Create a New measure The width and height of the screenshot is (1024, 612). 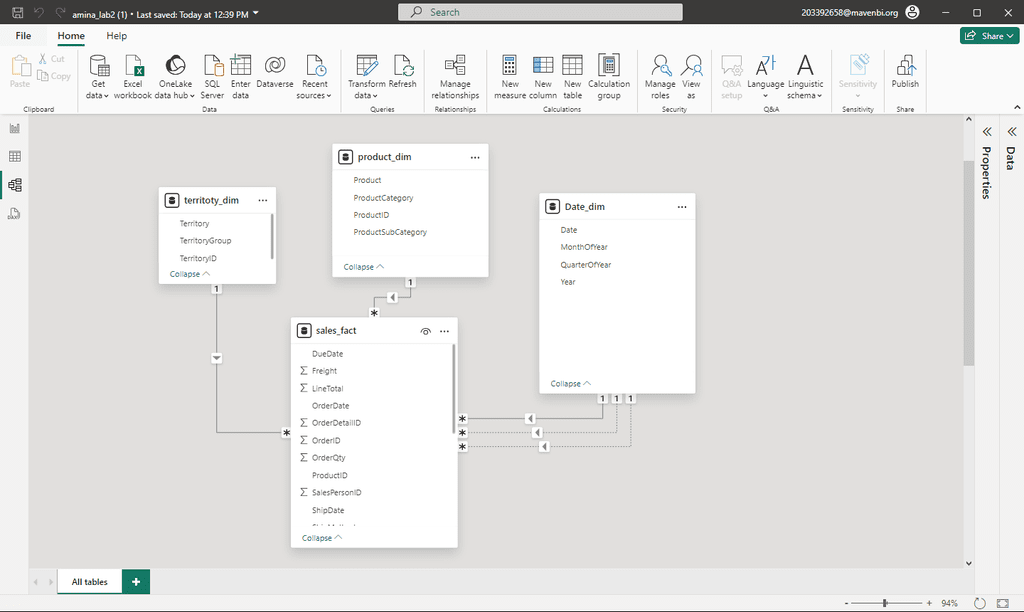(510, 77)
